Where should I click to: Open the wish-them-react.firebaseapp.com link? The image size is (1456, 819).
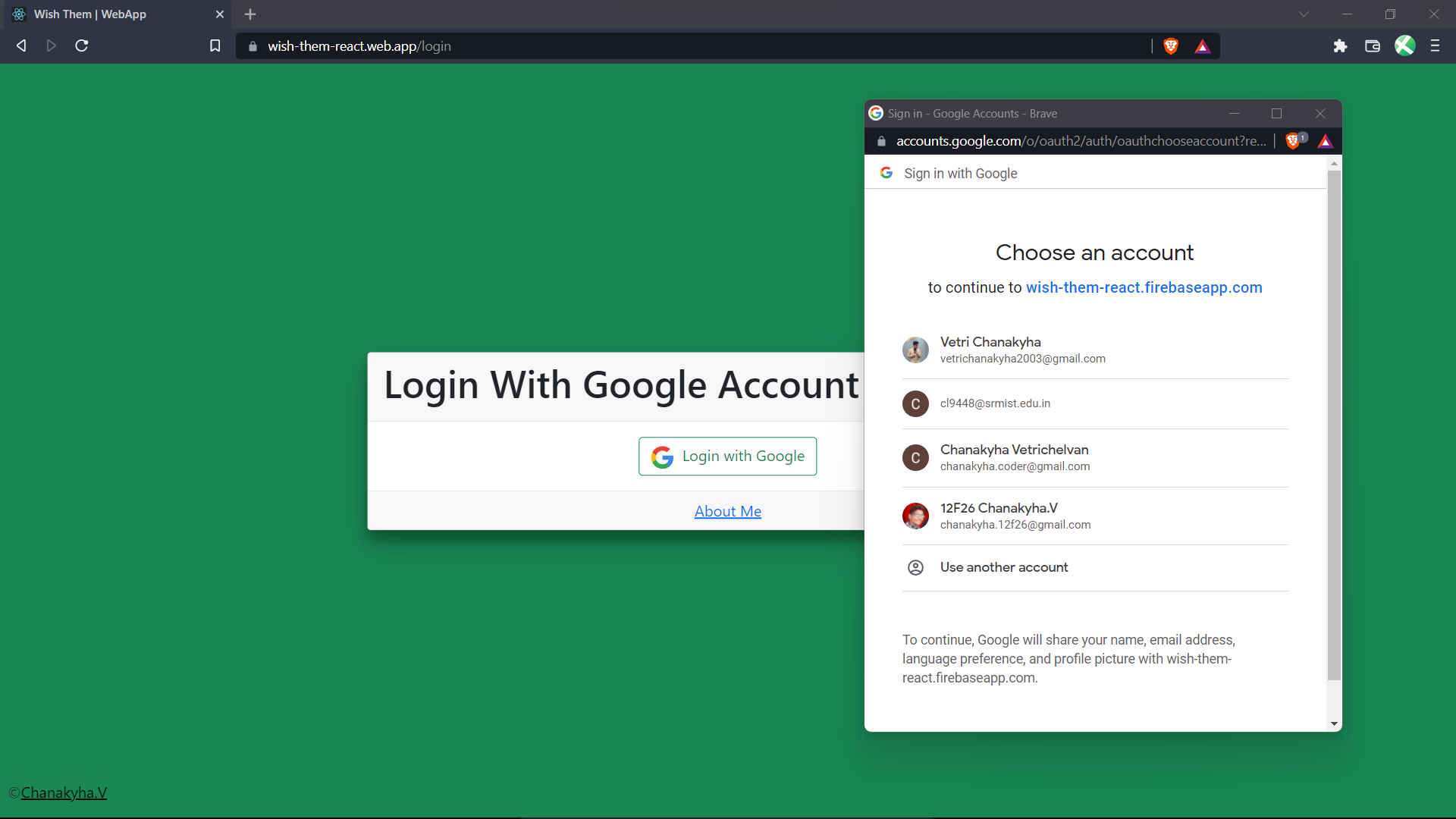tap(1144, 287)
